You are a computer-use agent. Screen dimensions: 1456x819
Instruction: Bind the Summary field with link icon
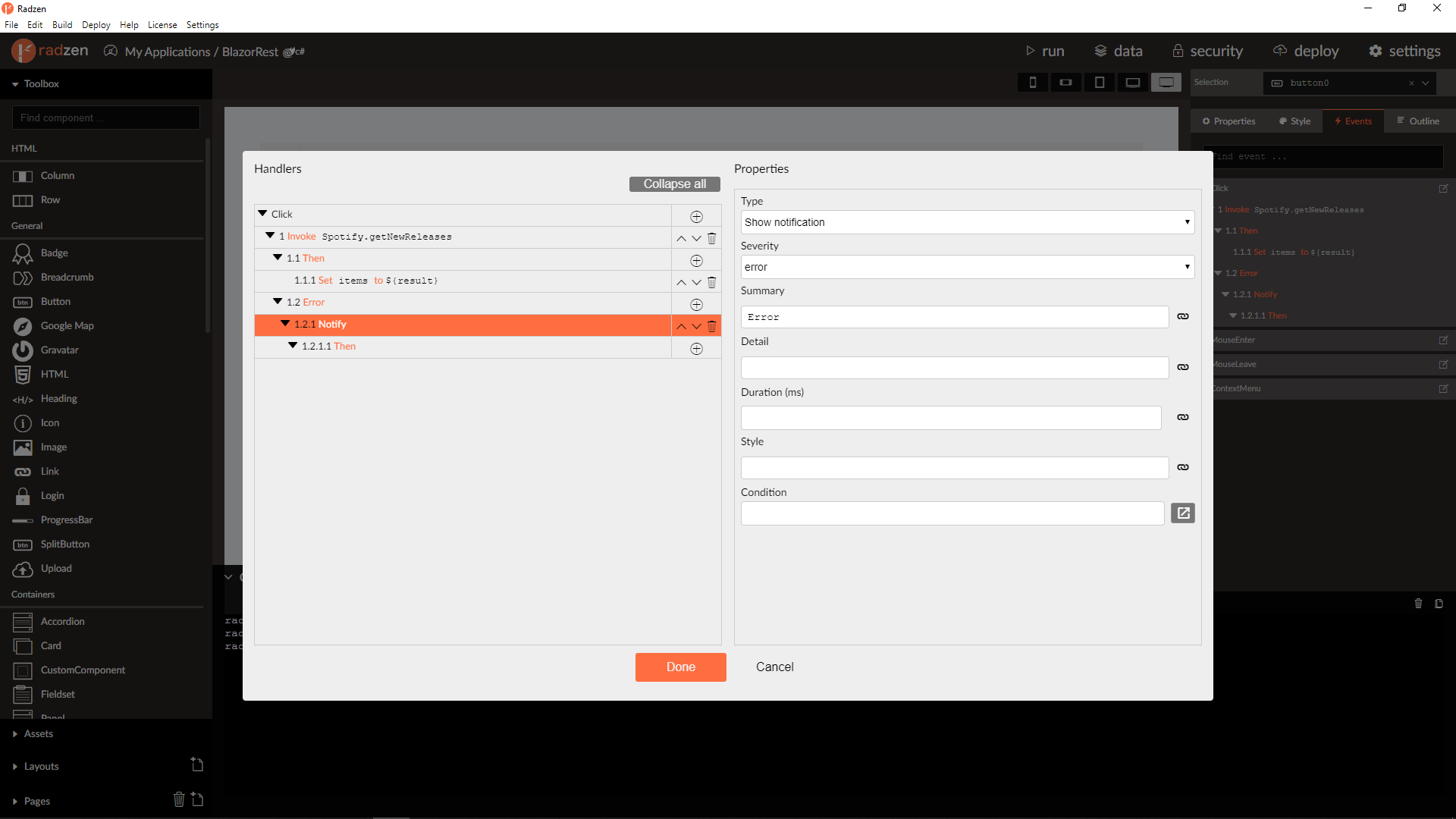1182,316
